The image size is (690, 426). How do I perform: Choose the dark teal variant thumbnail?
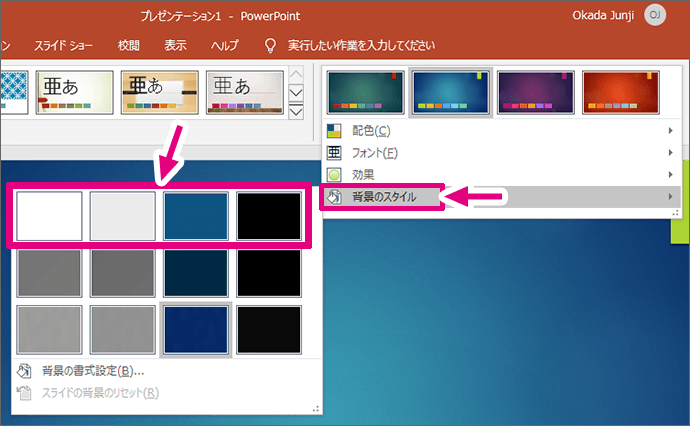(x=365, y=93)
